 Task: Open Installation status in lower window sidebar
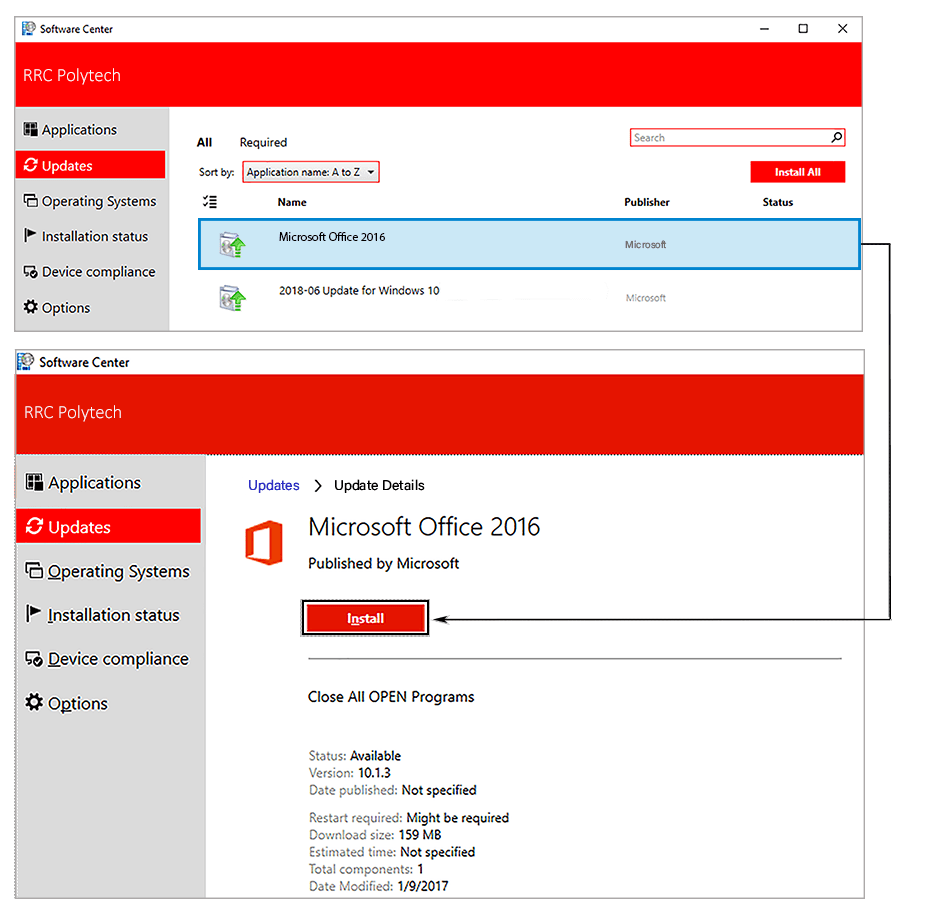click(x=113, y=615)
